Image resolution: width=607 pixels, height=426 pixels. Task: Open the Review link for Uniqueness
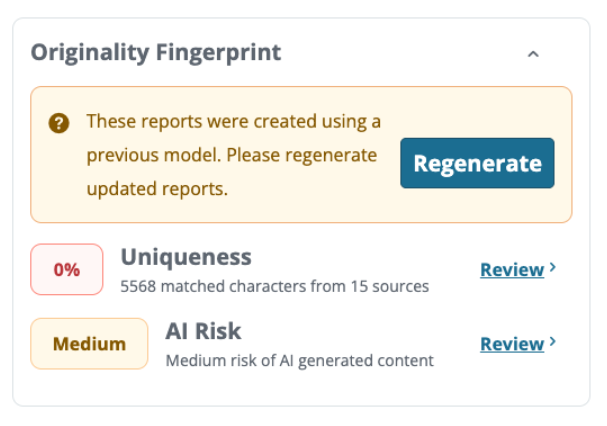[x=512, y=269]
